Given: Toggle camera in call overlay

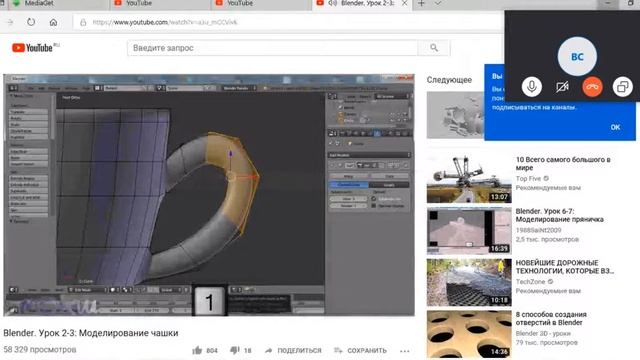Looking at the screenshot, I should point(562,87).
